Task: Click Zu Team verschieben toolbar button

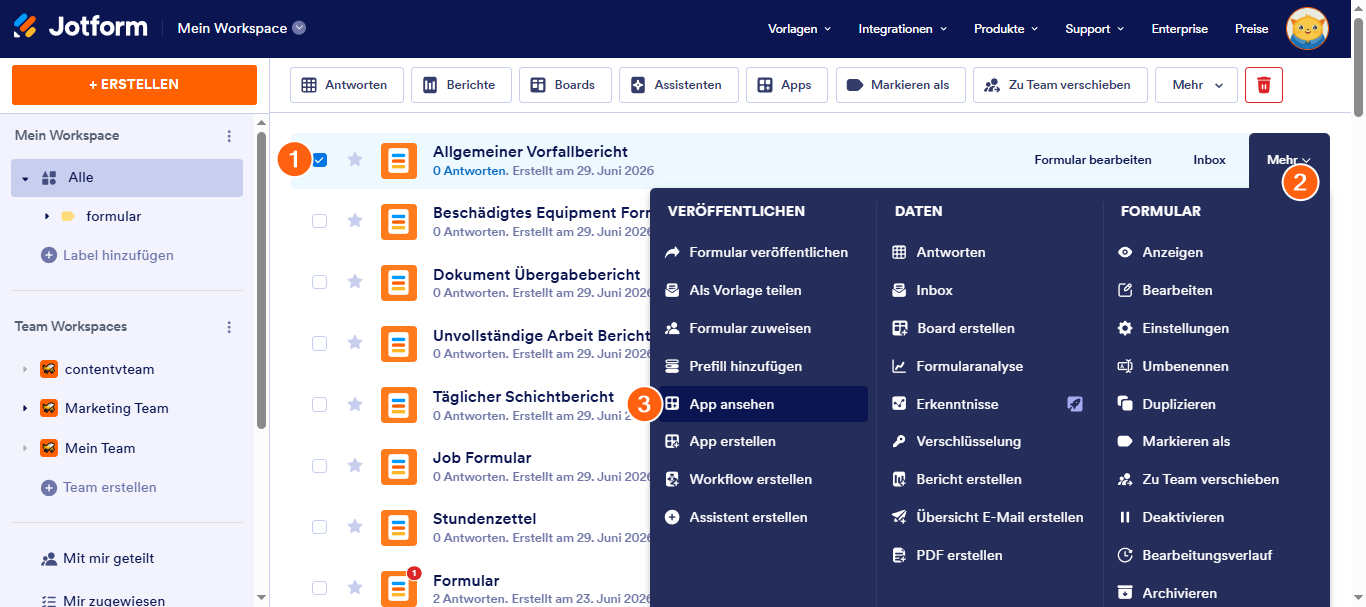Action: [x=1060, y=85]
